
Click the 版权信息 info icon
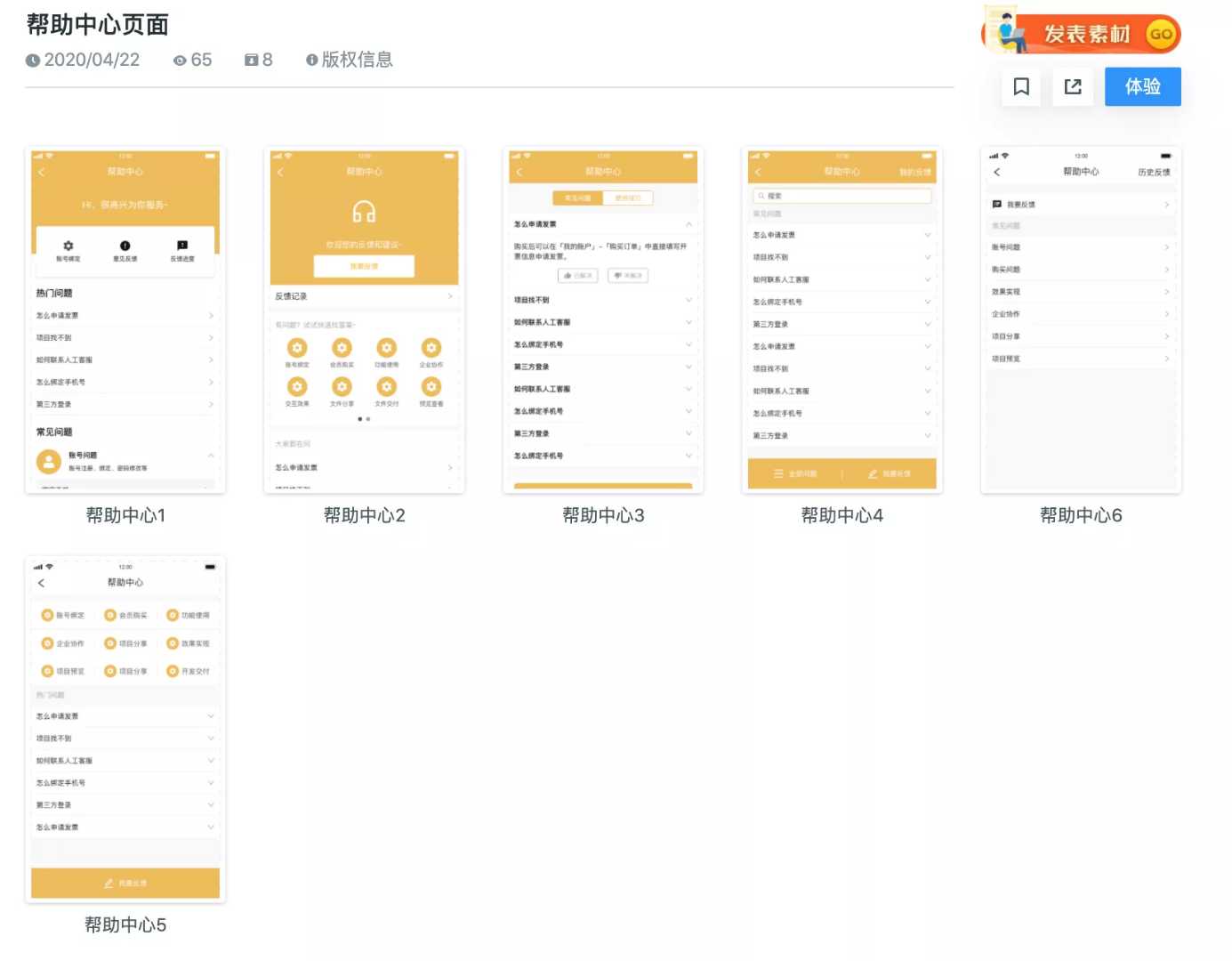(311, 61)
